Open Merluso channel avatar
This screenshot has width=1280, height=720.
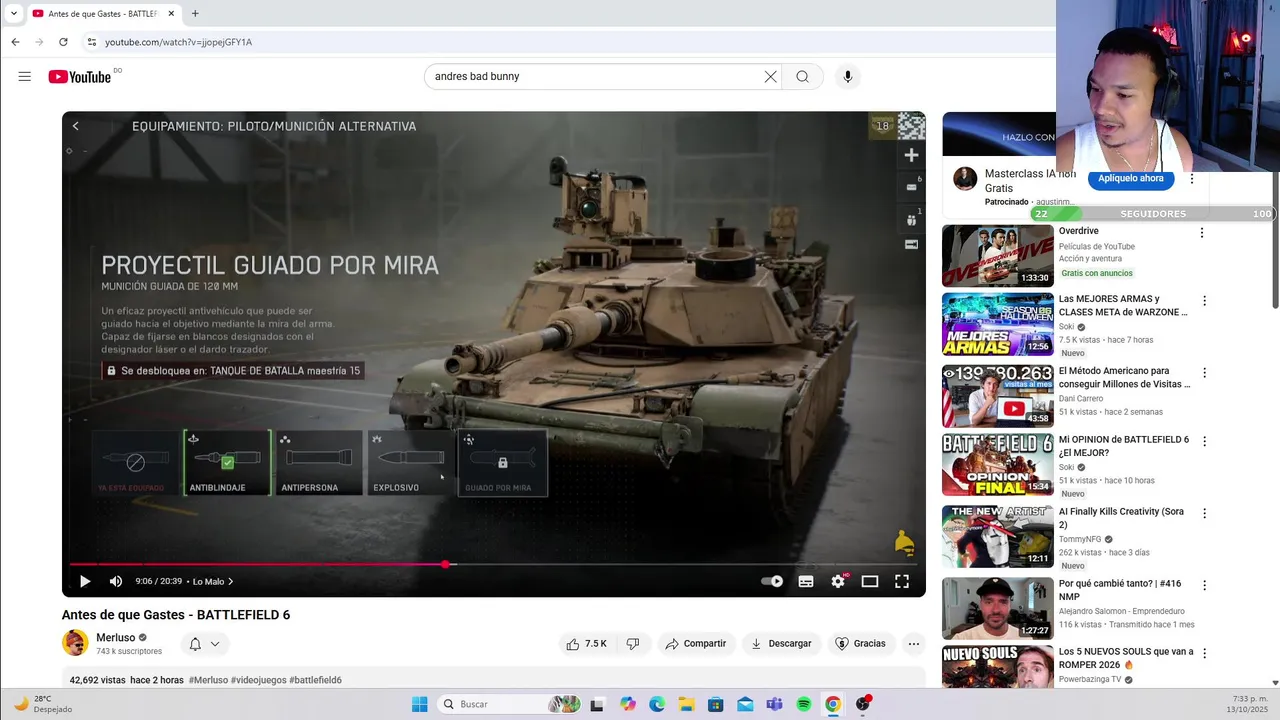click(x=75, y=643)
